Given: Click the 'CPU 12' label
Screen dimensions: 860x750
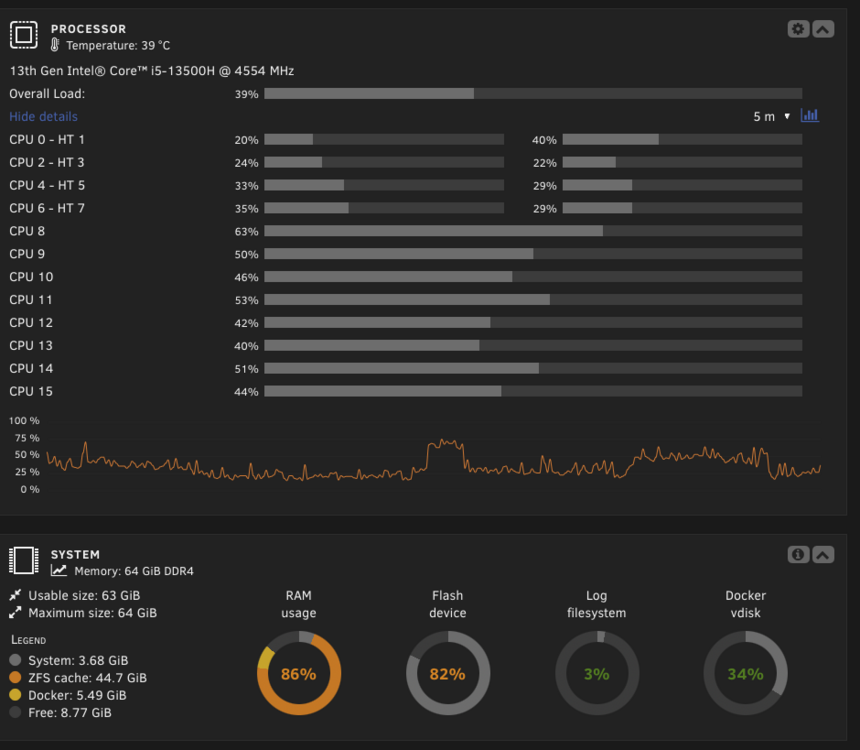Looking at the screenshot, I should coord(31,323).
